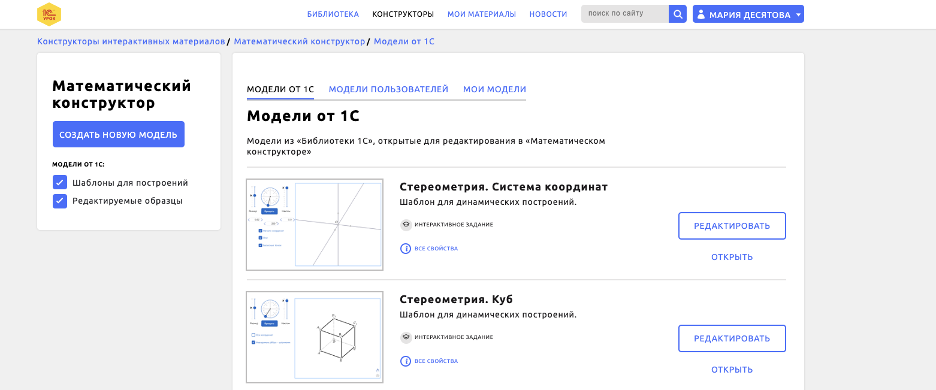The height and width of the screenshot is (390, 936).
Task: Click the search magnifier button
Action: coord(678,14)
